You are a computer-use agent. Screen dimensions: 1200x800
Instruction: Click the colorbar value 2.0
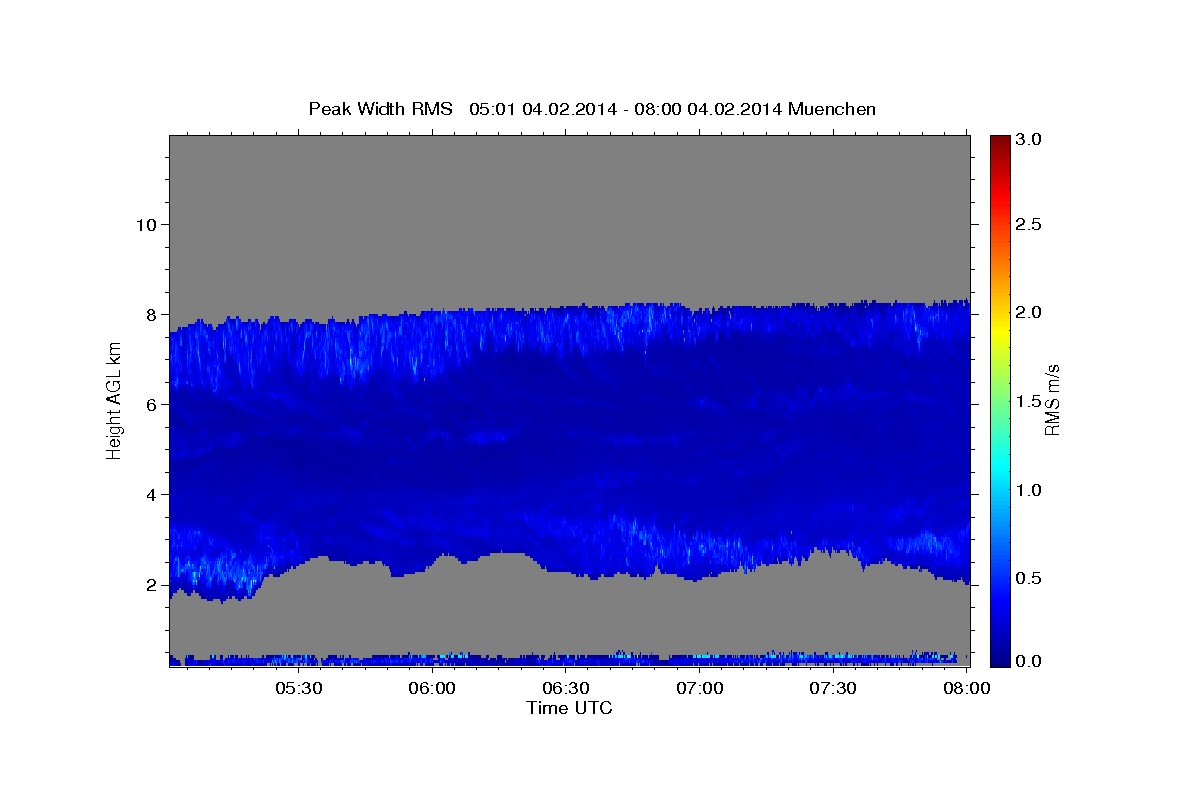(1028, 312)
